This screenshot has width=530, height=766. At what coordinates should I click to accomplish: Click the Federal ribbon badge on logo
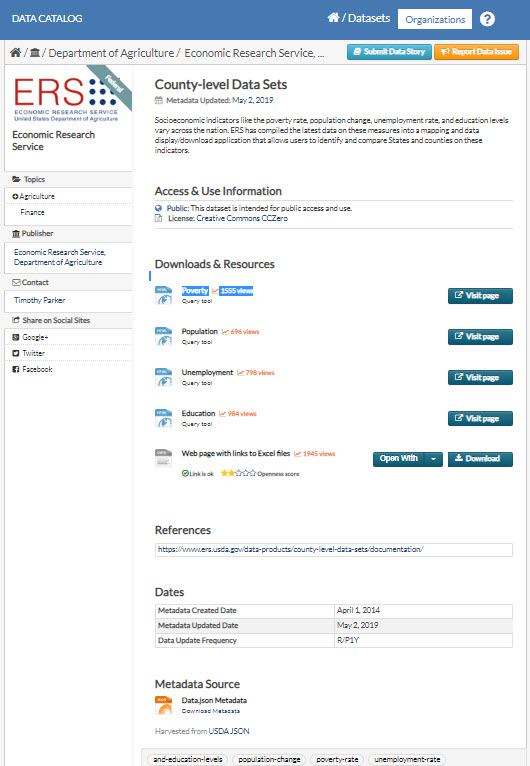click(113, 84)
